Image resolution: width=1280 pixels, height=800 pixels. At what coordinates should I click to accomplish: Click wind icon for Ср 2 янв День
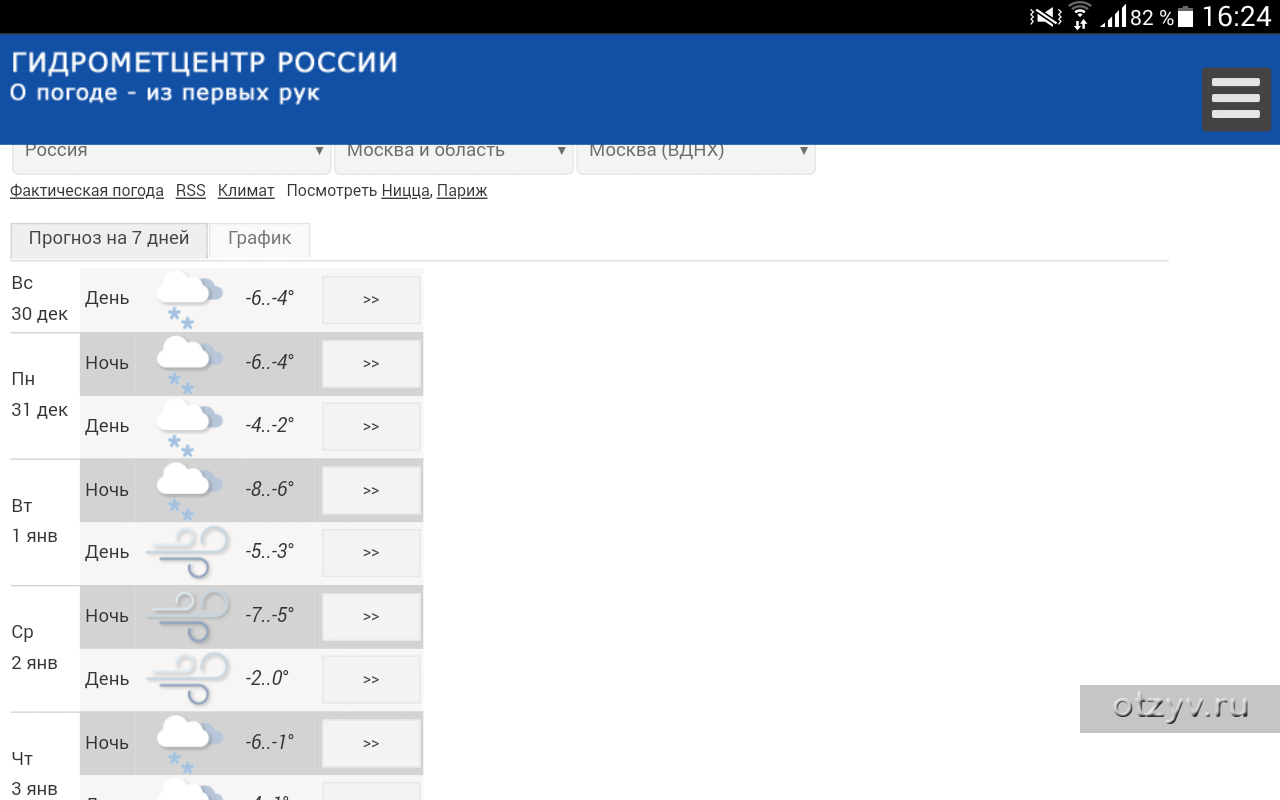tap(188, 679)
